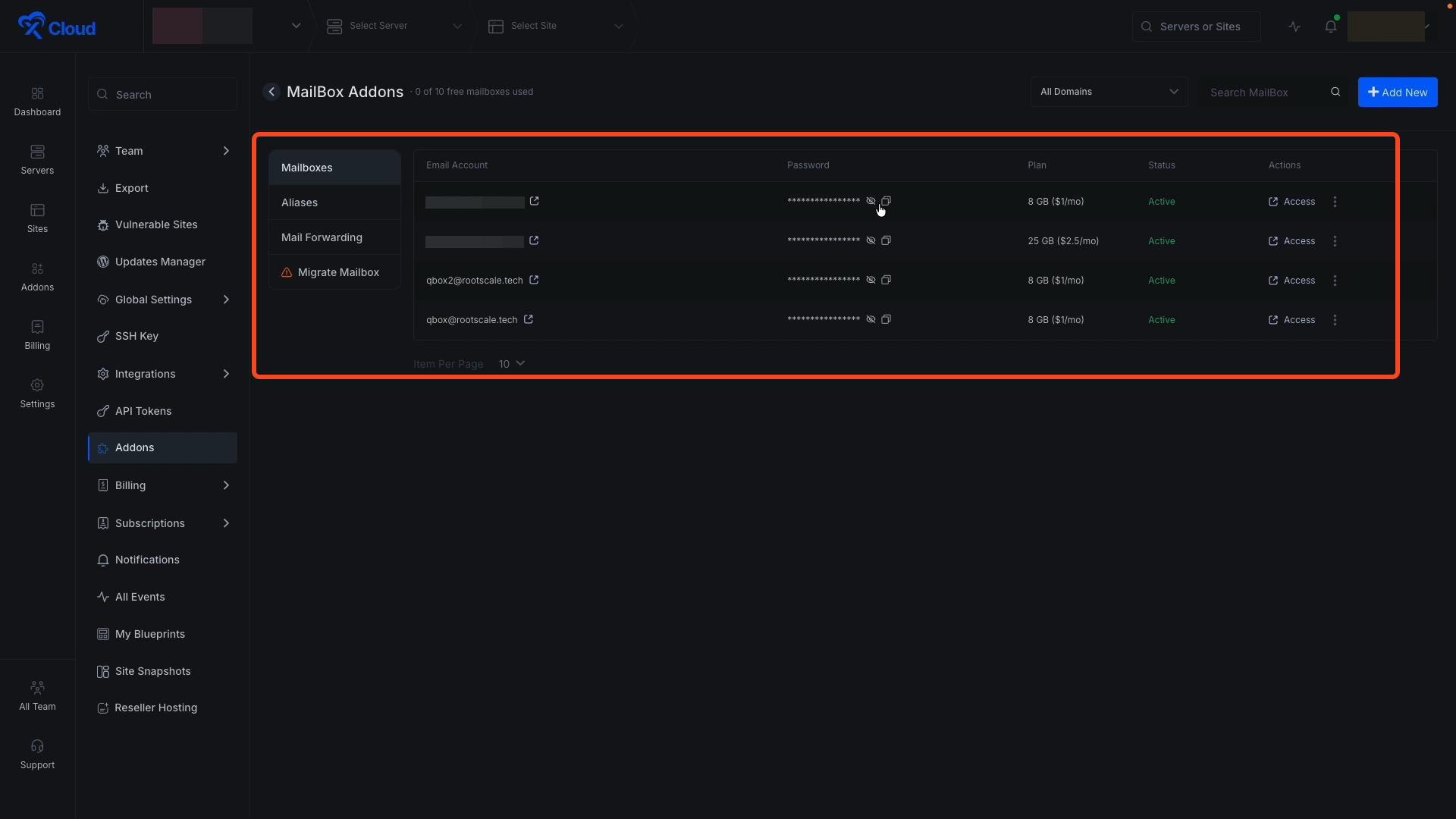Reveal password of the first mailbox row
Image resolution: width=1456 pixels, height=819 pixels.
click(x=871, y=201)
